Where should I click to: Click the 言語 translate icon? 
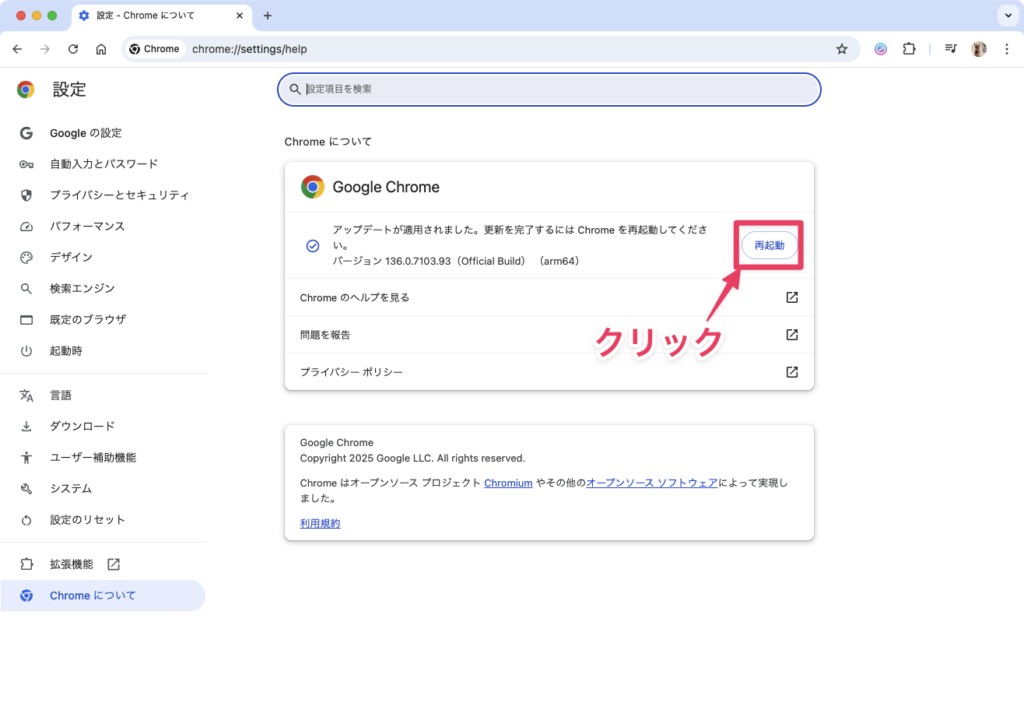26,396
